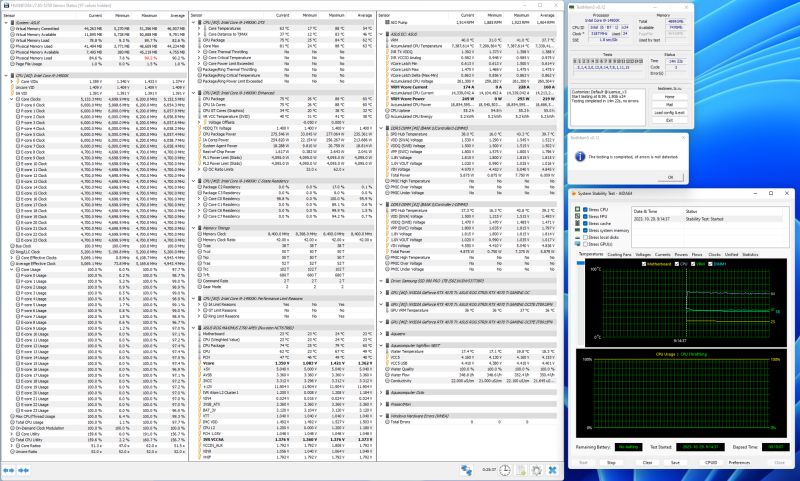Viewport: 800px width, 481px height.
Task: Toggle Motherboard graph legend checkbox
Action: [x=644, y=264]
